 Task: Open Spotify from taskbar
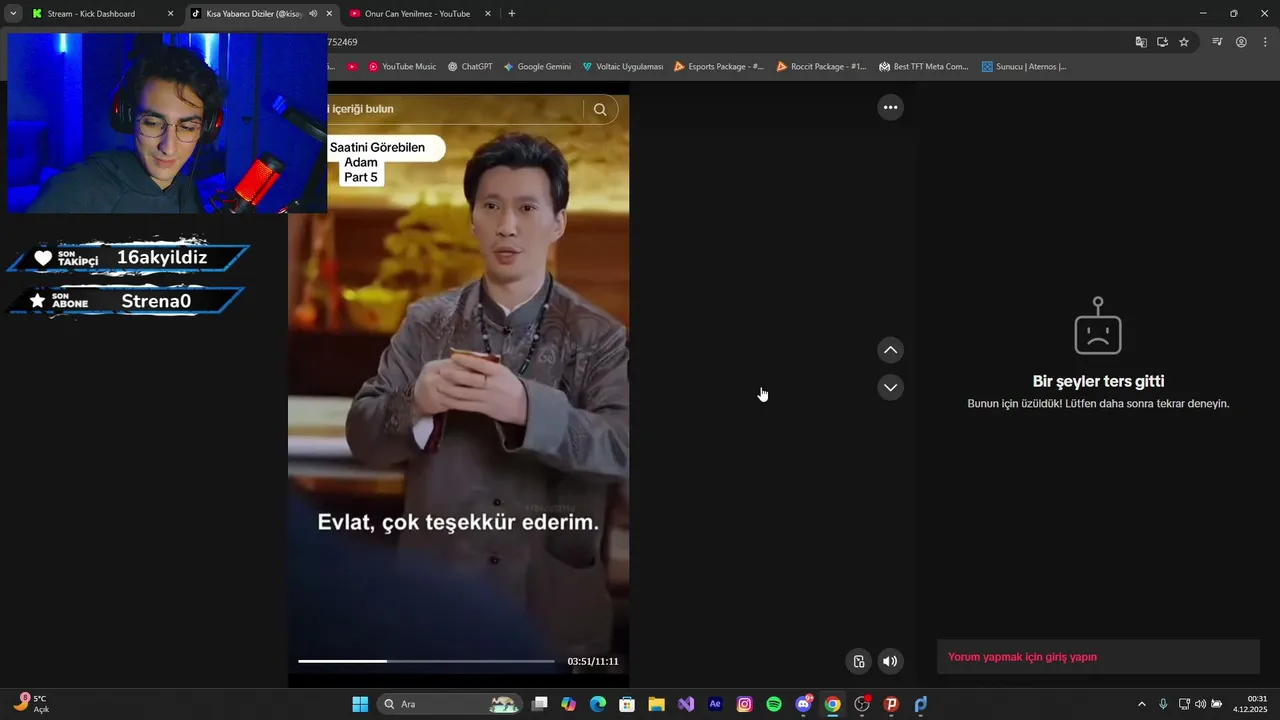774,704
